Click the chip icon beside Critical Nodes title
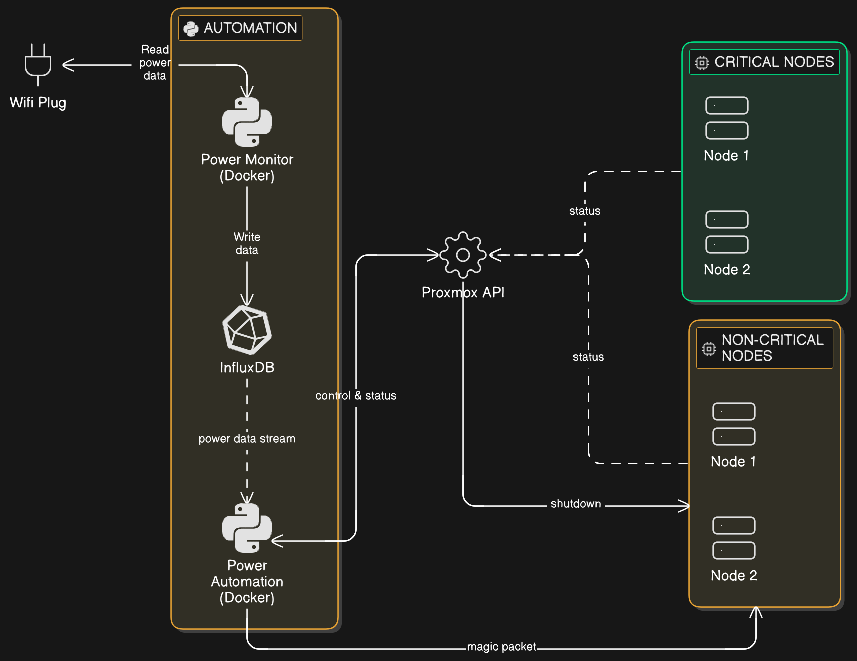Viewport: 857px width, 661px height. [702, 62]
